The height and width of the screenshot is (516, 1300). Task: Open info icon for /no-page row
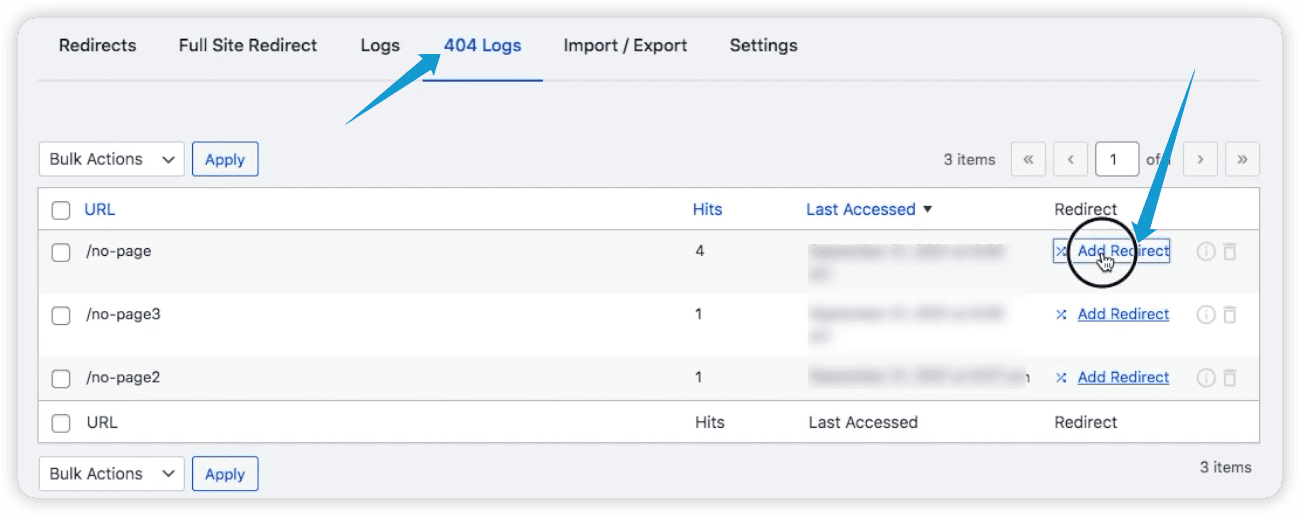(1205, 252)
